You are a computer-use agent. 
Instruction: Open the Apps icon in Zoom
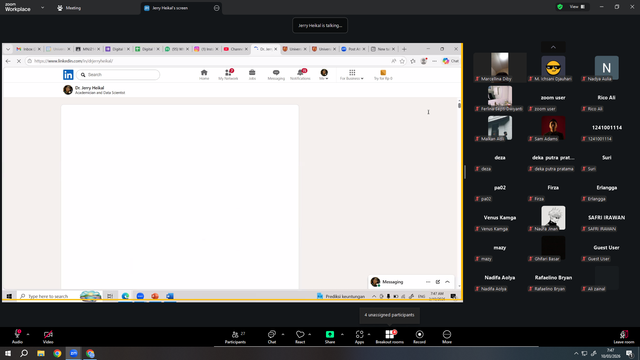pyautogui.click(x=359, y=334)
